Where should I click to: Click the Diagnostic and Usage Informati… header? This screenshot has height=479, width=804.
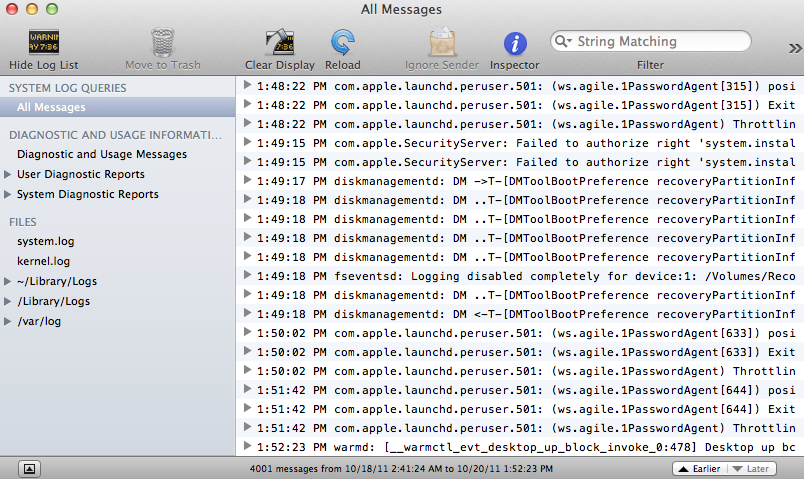[x=115, y=135]
